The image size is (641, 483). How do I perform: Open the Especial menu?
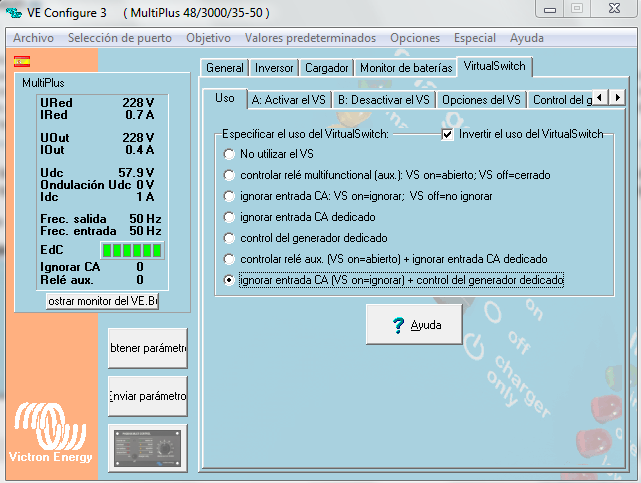475,38
